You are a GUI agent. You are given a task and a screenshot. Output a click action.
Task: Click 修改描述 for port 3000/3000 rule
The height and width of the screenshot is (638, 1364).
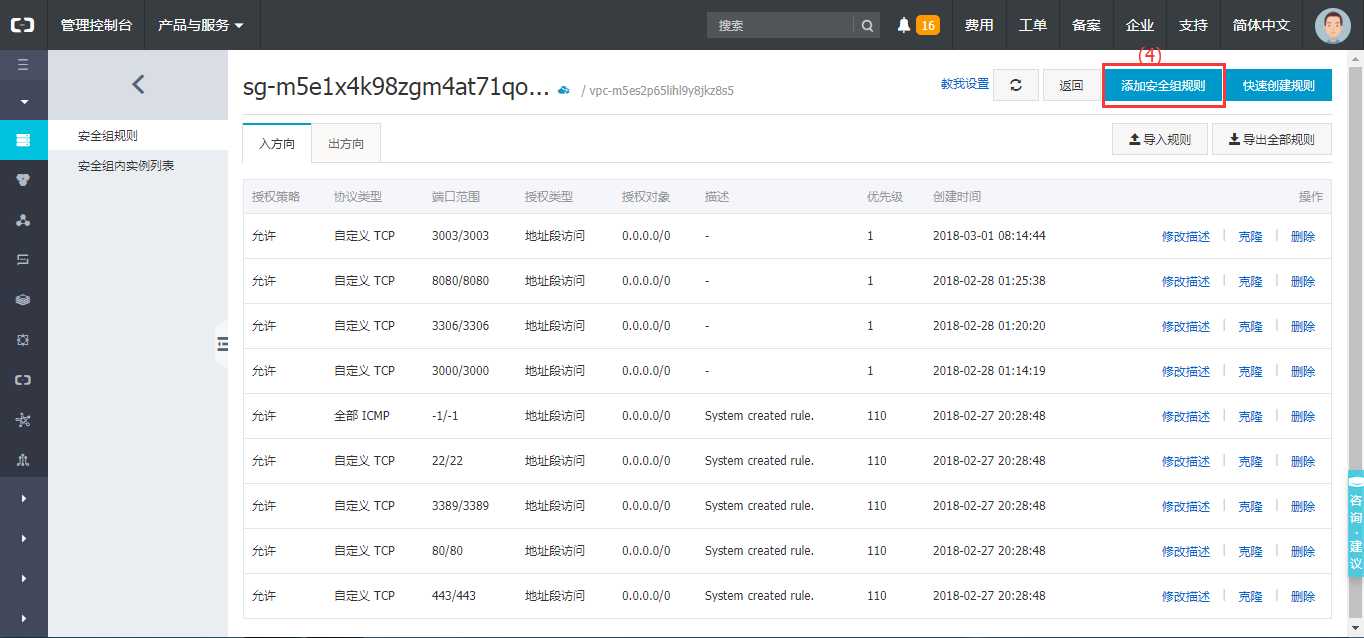1186,372
